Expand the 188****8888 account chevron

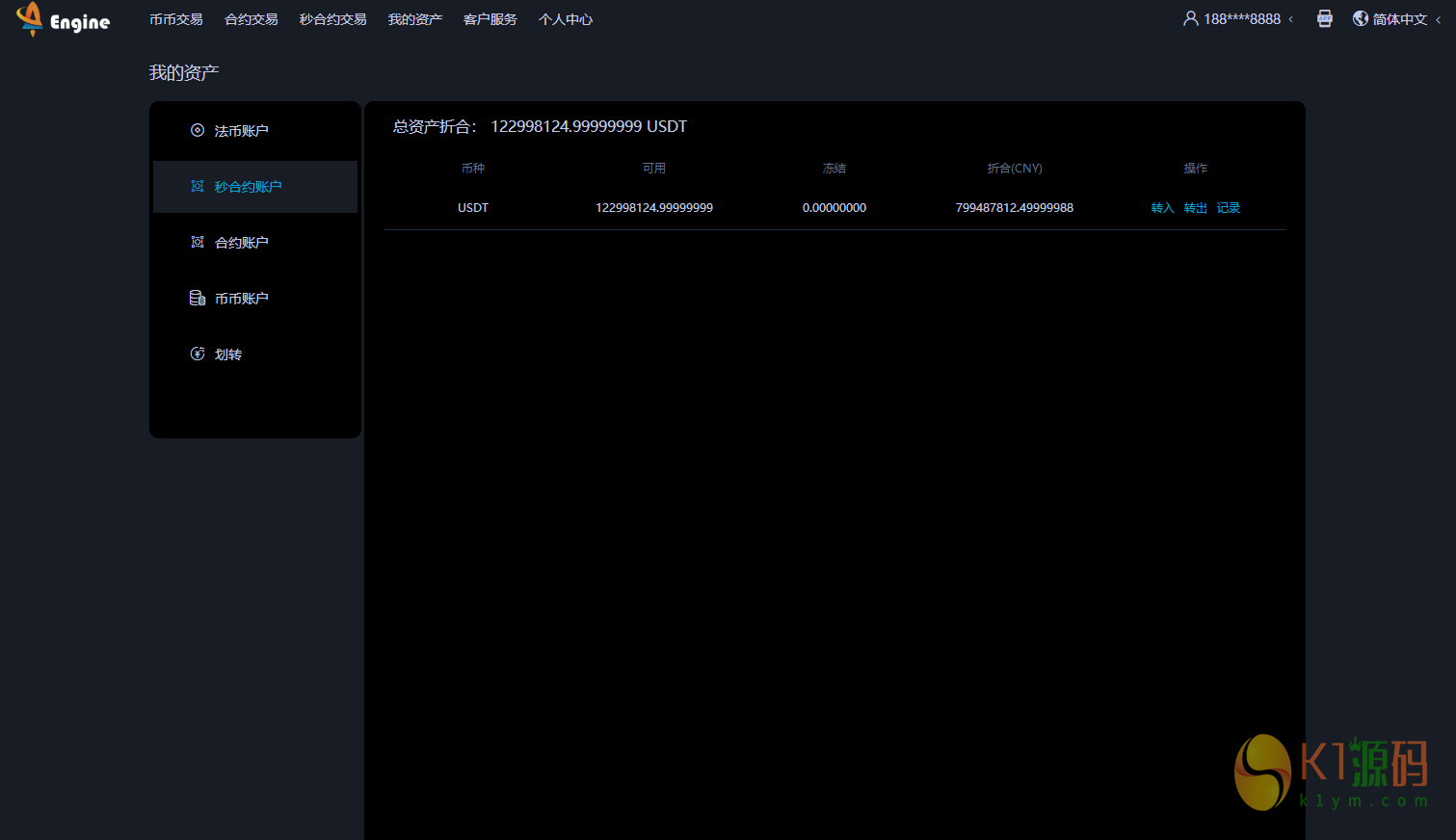(x=1291, y=19)
